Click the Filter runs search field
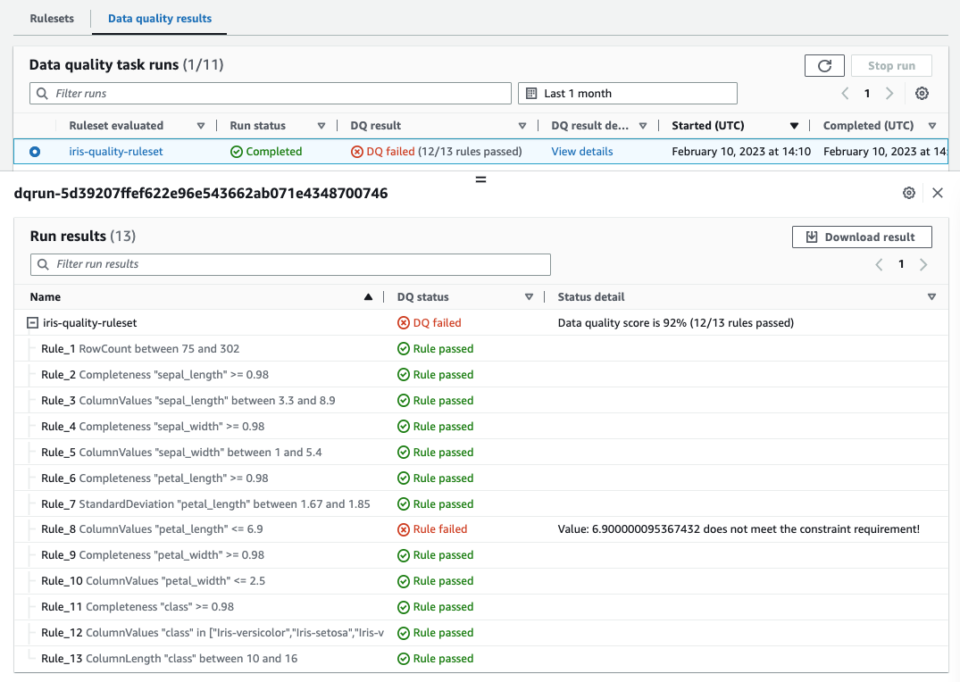The width and height of the screenshot is (960, 682). click(270, 93)
